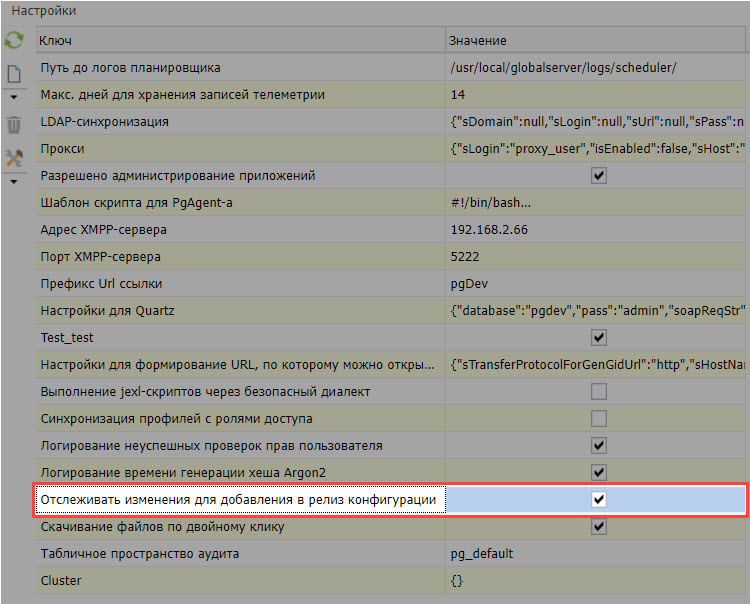Click the 'Значение' column header
The width and height of the screenshot is (750, 604).
coord(595,41)
